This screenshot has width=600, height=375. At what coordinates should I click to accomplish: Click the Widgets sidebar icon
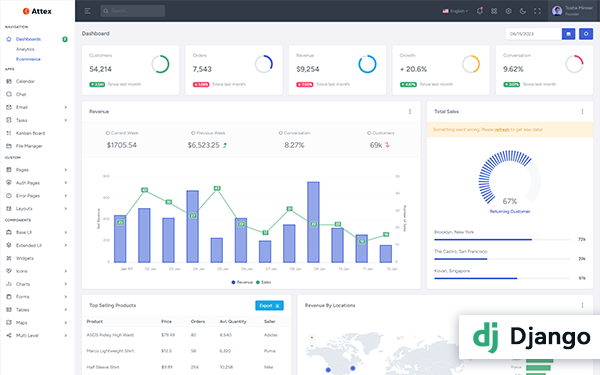[9, 258]
